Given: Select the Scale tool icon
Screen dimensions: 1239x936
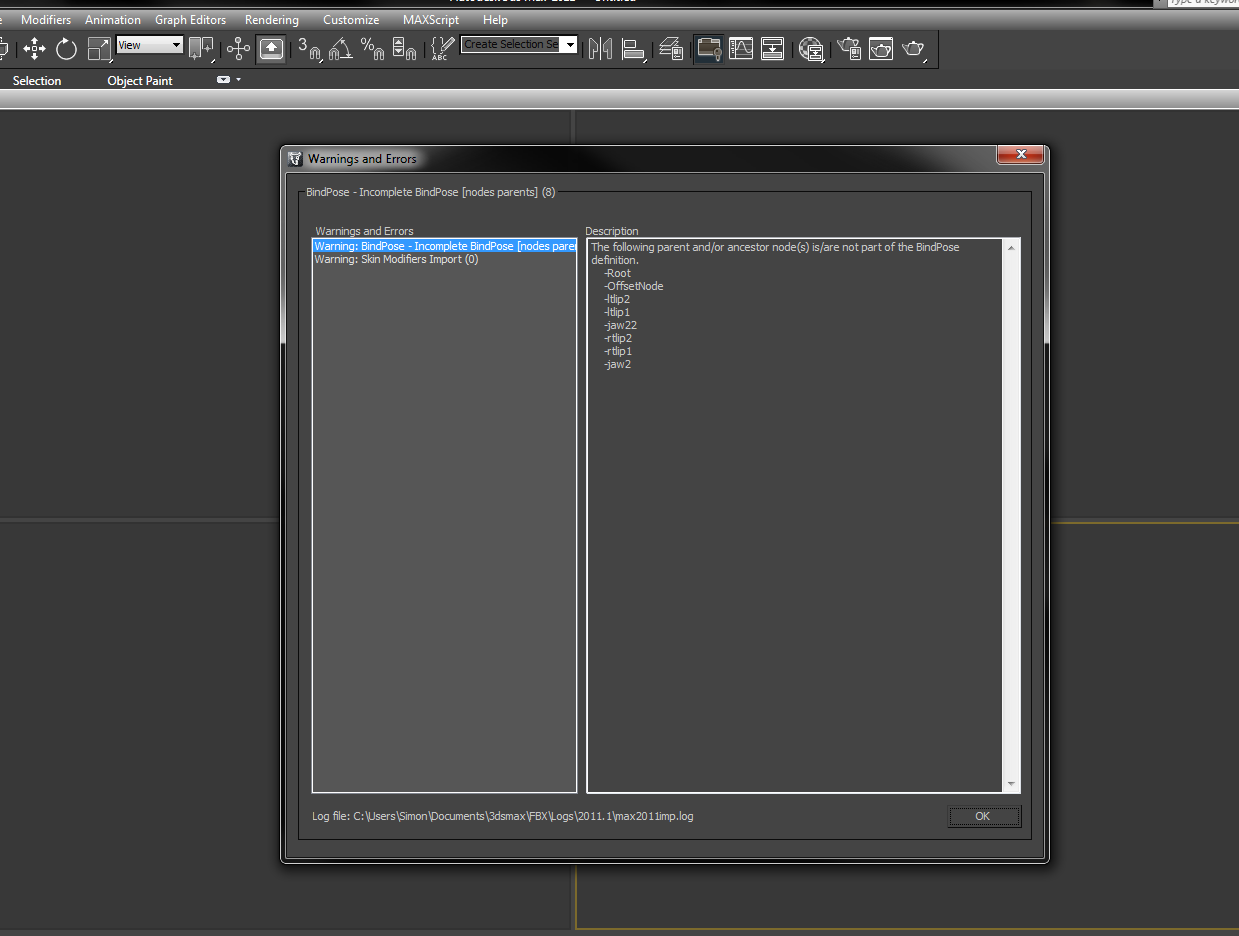Looking at the screenshot, I should tap(100, 48).
